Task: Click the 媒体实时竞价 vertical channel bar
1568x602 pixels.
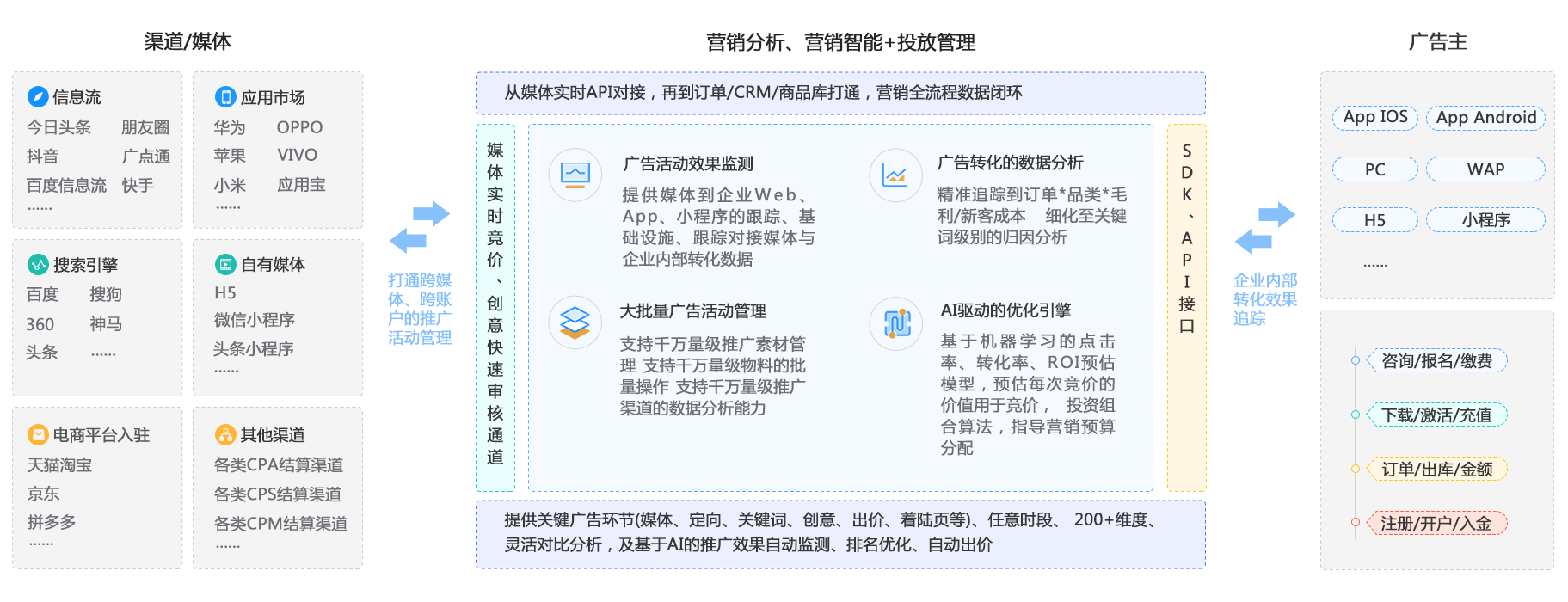Action: point(495,308)
